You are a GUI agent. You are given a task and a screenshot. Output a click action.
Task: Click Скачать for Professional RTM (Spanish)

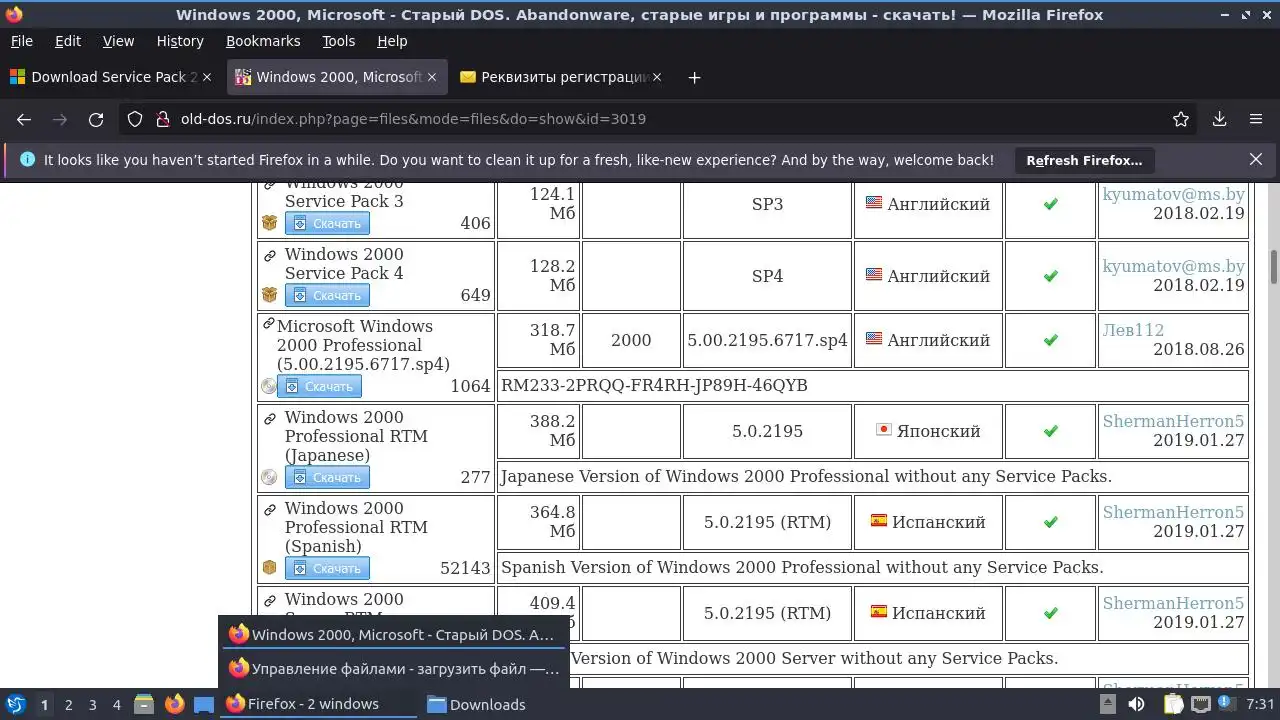(x=327, y=568)
